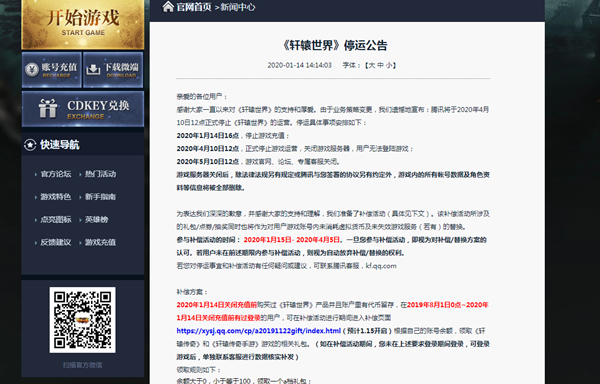This screenshot has width=600, height=384.
Task: Click the 亲爱的各位用户： greeting line
Action: pos(202,96)
